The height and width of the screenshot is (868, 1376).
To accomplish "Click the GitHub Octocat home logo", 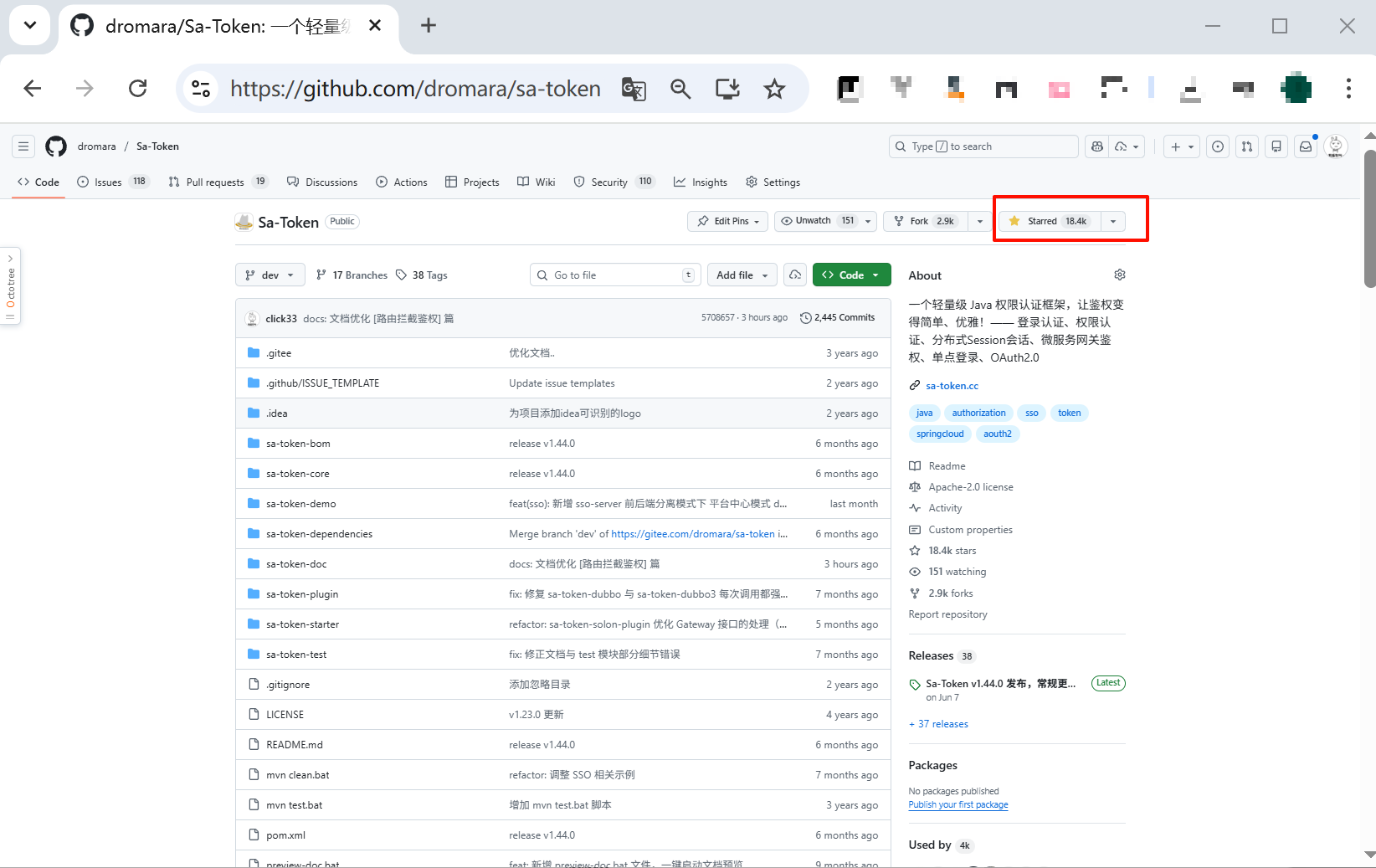I will tap(55, 146).
